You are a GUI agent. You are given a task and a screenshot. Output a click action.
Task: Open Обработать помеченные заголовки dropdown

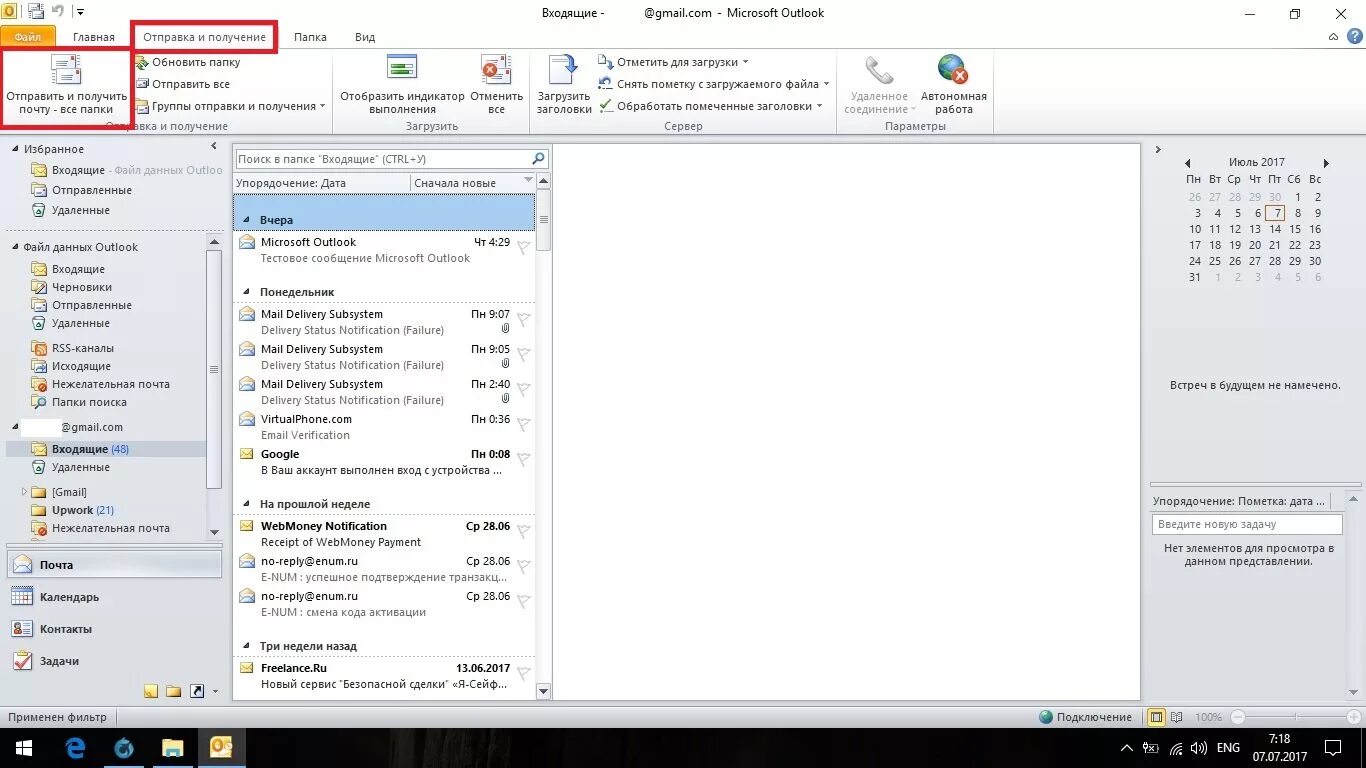tap(711, 106)
